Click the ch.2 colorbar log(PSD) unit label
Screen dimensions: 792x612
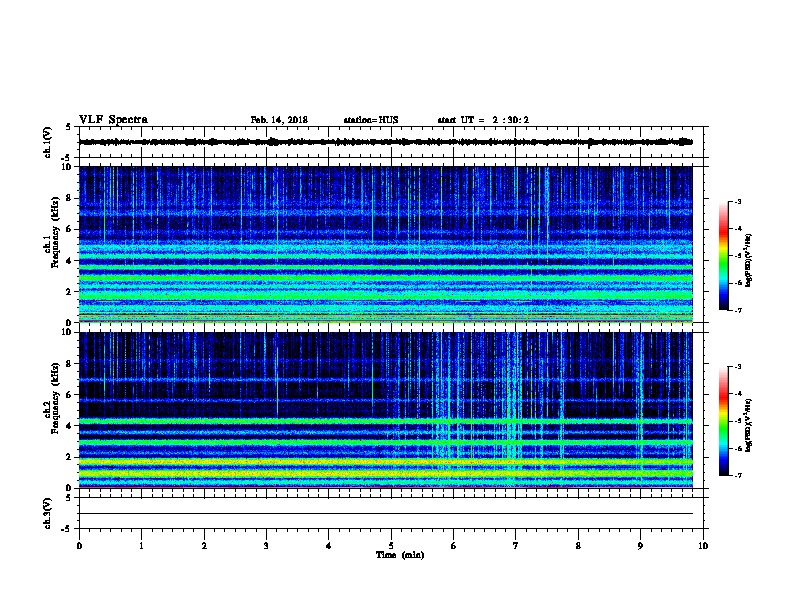pyautogui.click(x=749, y=425)
